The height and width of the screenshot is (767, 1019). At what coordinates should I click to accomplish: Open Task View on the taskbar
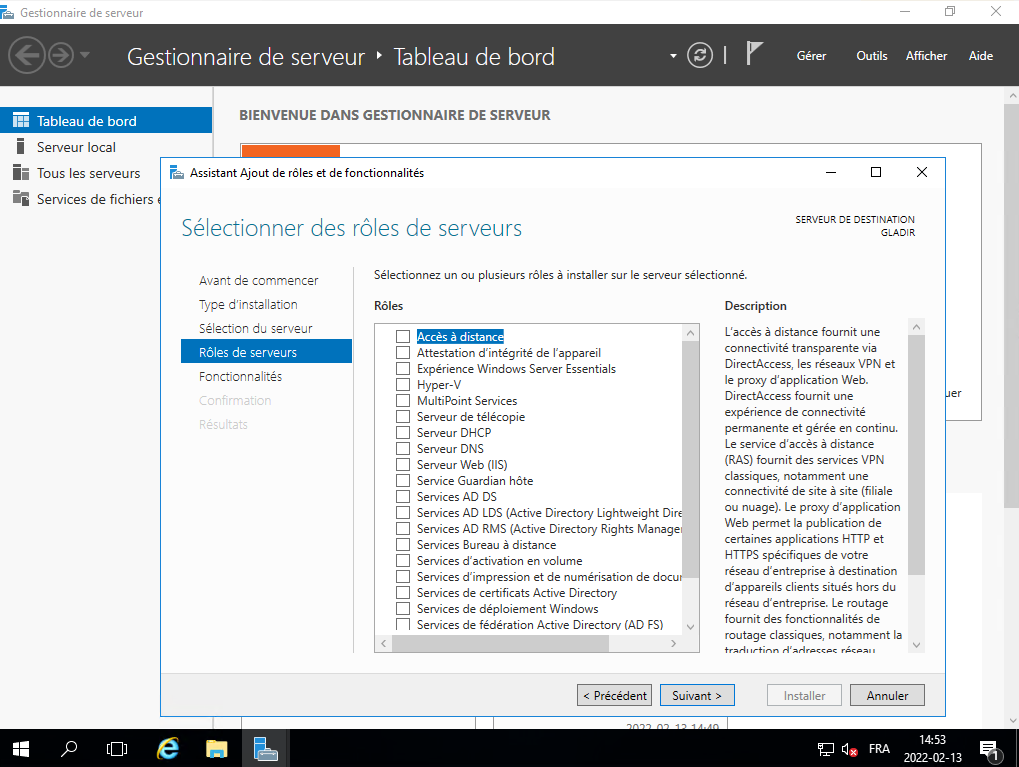tap(117, 749)
